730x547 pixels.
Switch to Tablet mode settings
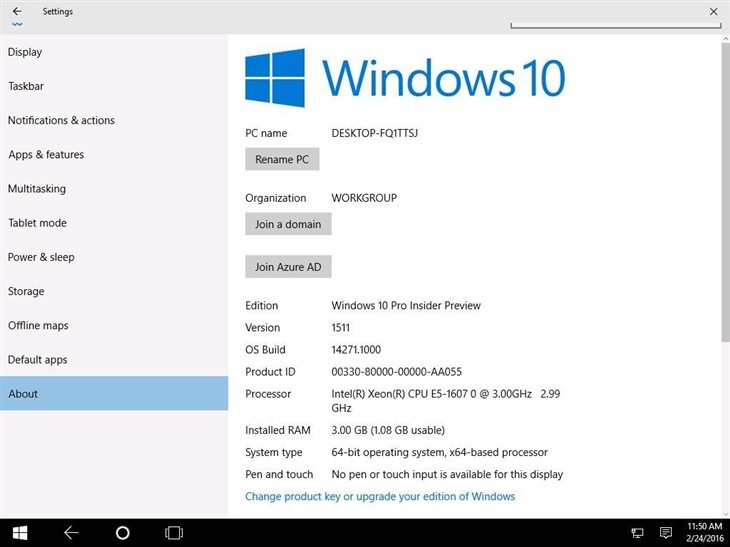point(37,223)
